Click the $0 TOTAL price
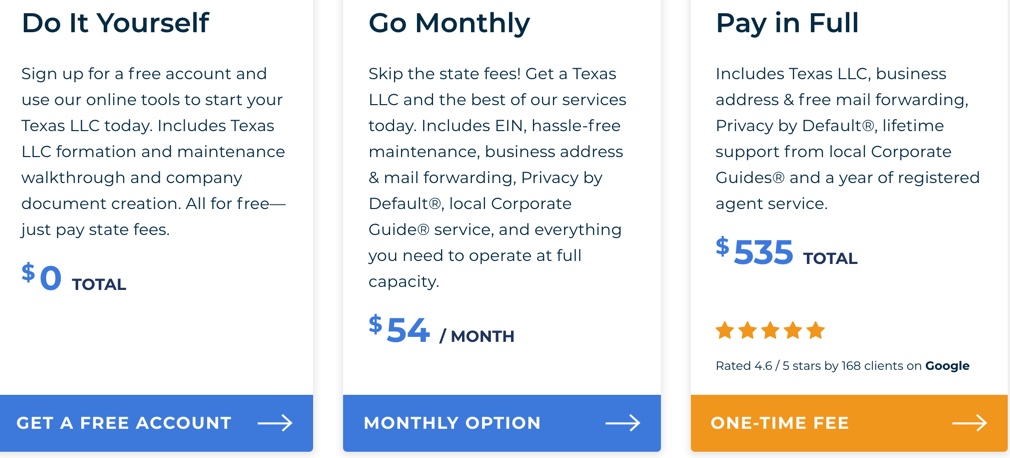Viewport: 1010px width, 458px height. (73, 279)
